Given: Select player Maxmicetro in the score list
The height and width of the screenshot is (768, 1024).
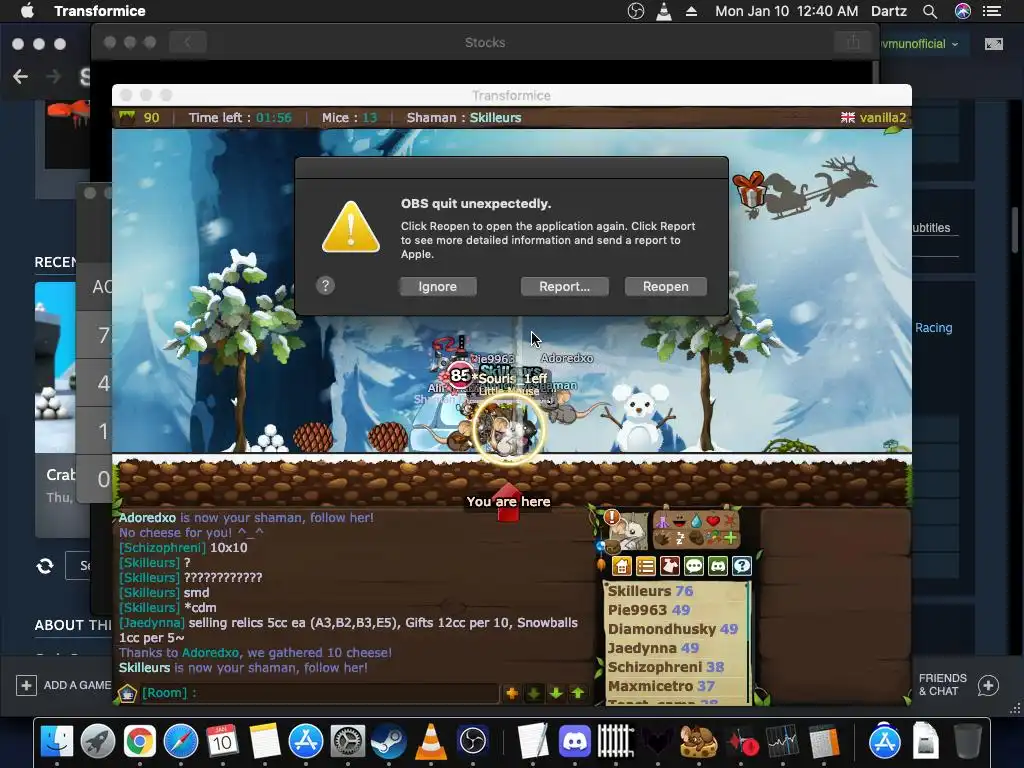Looking at the screenshot, I should pos(676,686).
